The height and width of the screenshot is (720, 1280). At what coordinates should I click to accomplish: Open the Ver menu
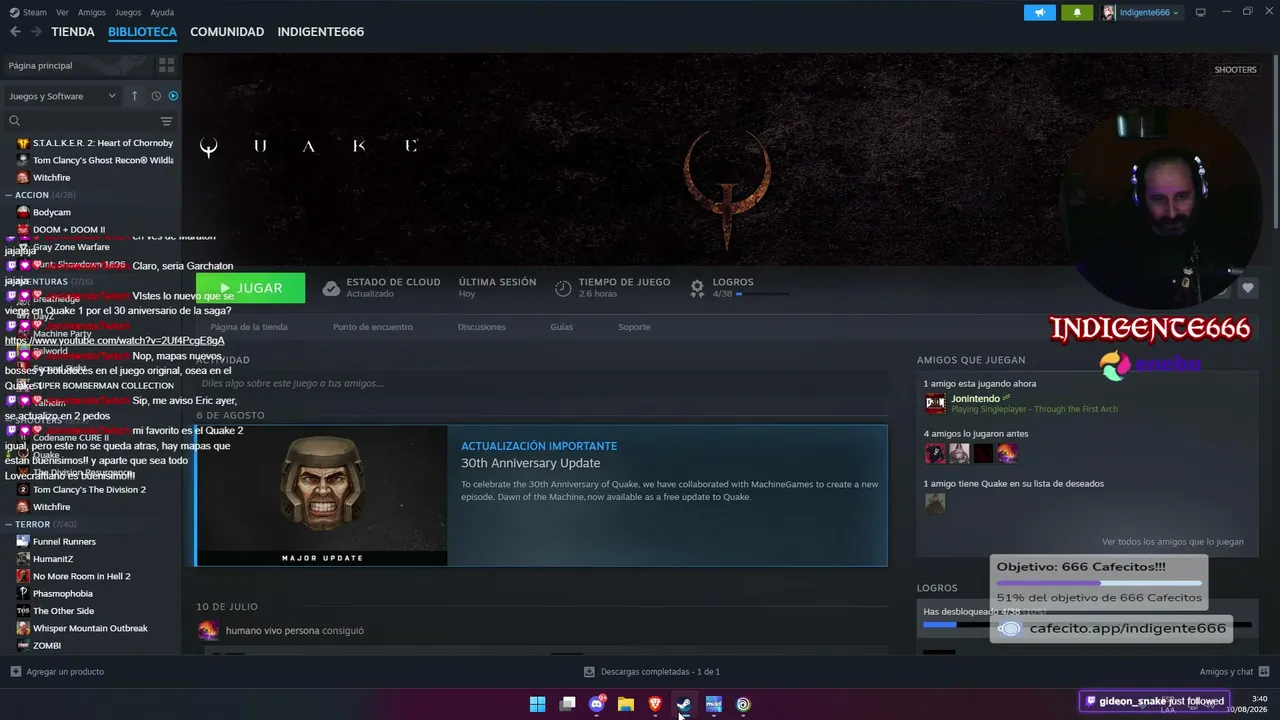pos(62,13)
